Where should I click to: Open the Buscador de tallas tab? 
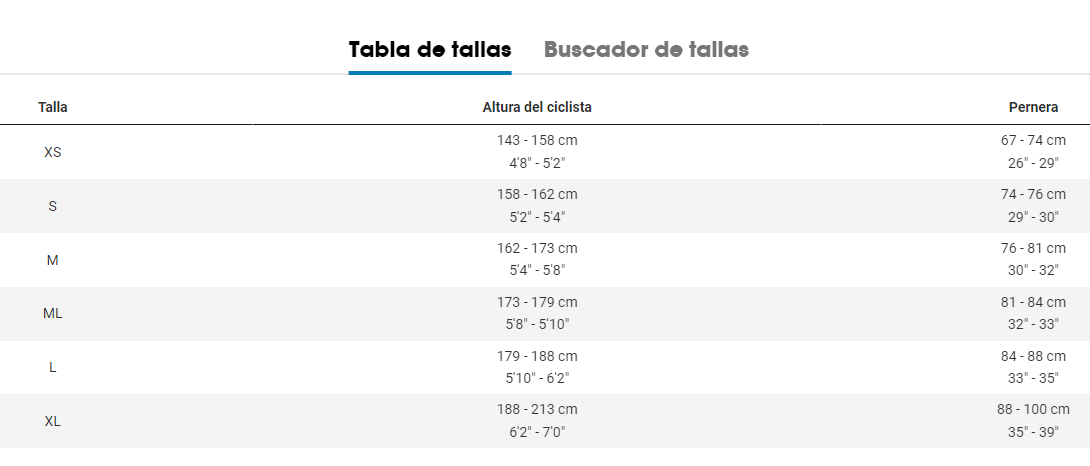click(x=646, y=50)
